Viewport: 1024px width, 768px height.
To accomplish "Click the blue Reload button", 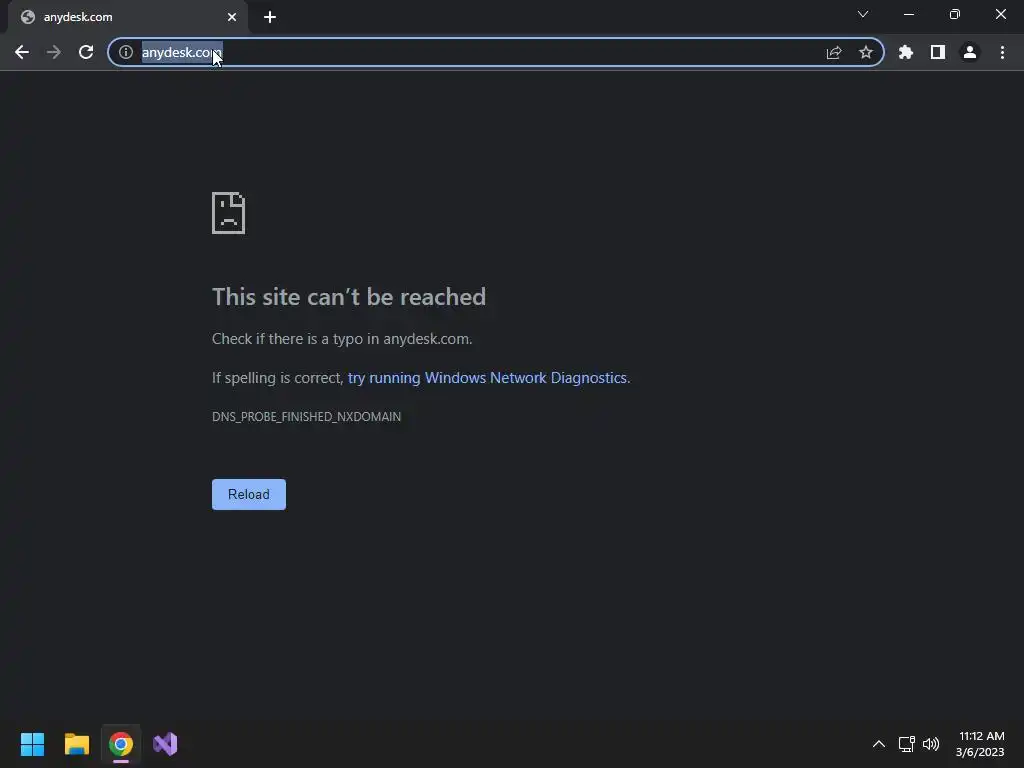I will (249, 494).
